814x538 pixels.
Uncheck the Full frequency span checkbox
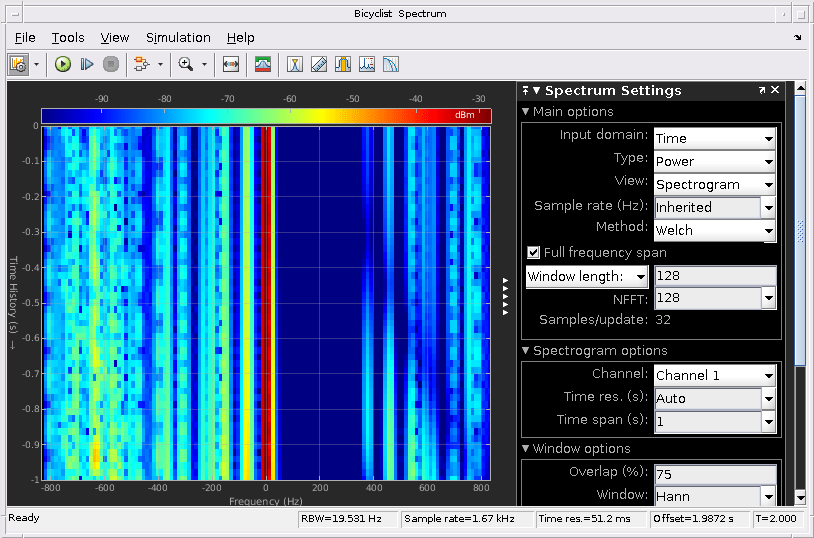click(534, 253)
